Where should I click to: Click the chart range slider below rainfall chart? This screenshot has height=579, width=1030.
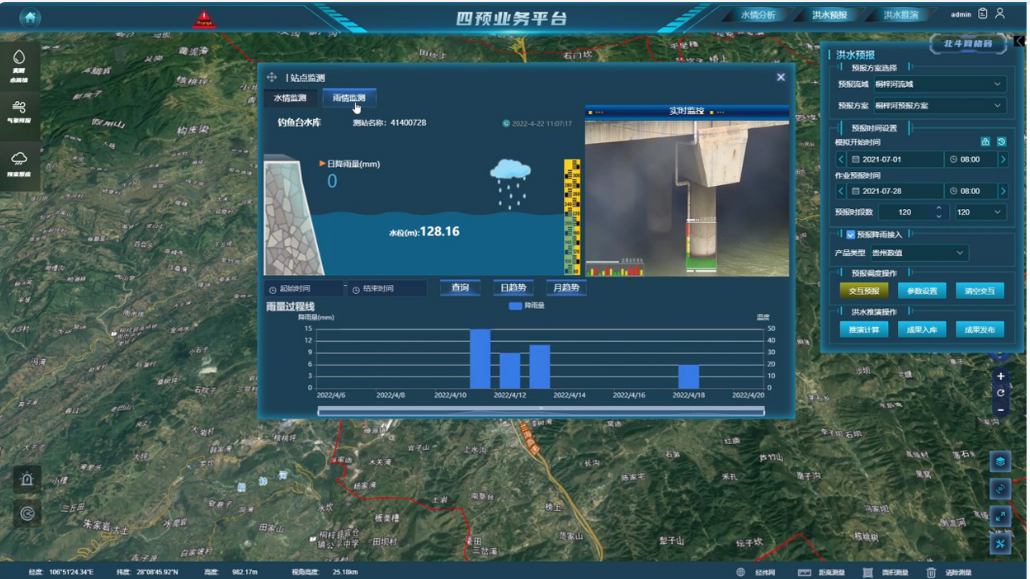541,411
